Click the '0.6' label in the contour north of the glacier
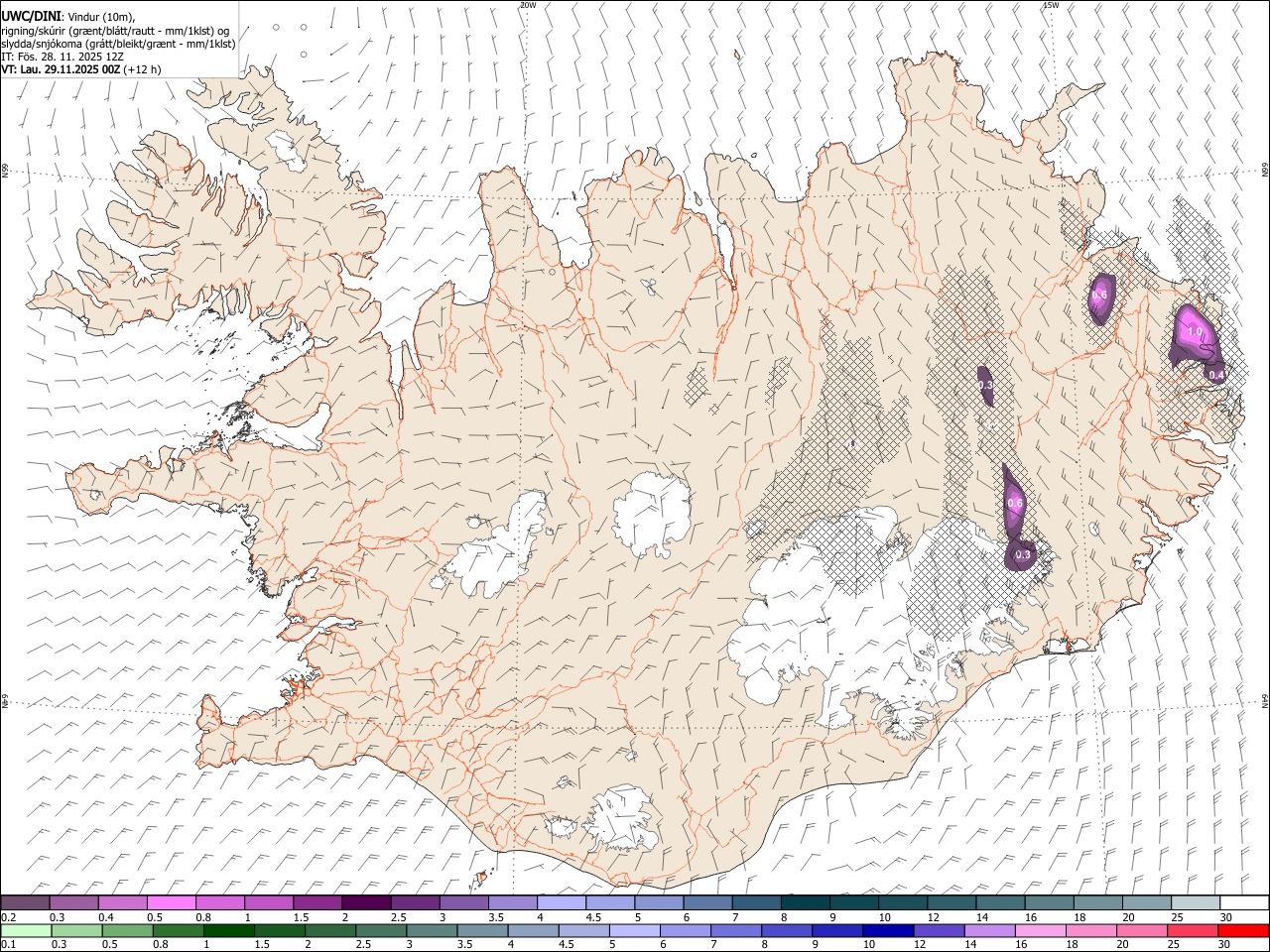The width and height of the screenshot is (1270, 952). pyautogui.click(x=1015, y=503)
